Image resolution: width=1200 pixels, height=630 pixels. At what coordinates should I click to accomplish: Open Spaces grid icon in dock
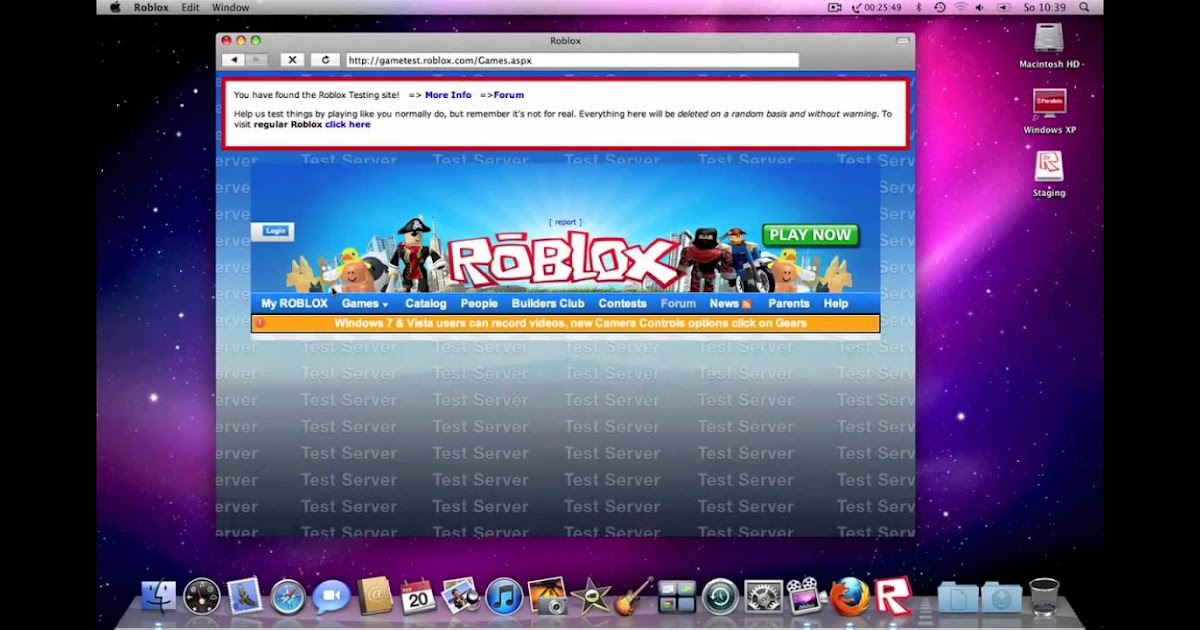click(676, 597)
